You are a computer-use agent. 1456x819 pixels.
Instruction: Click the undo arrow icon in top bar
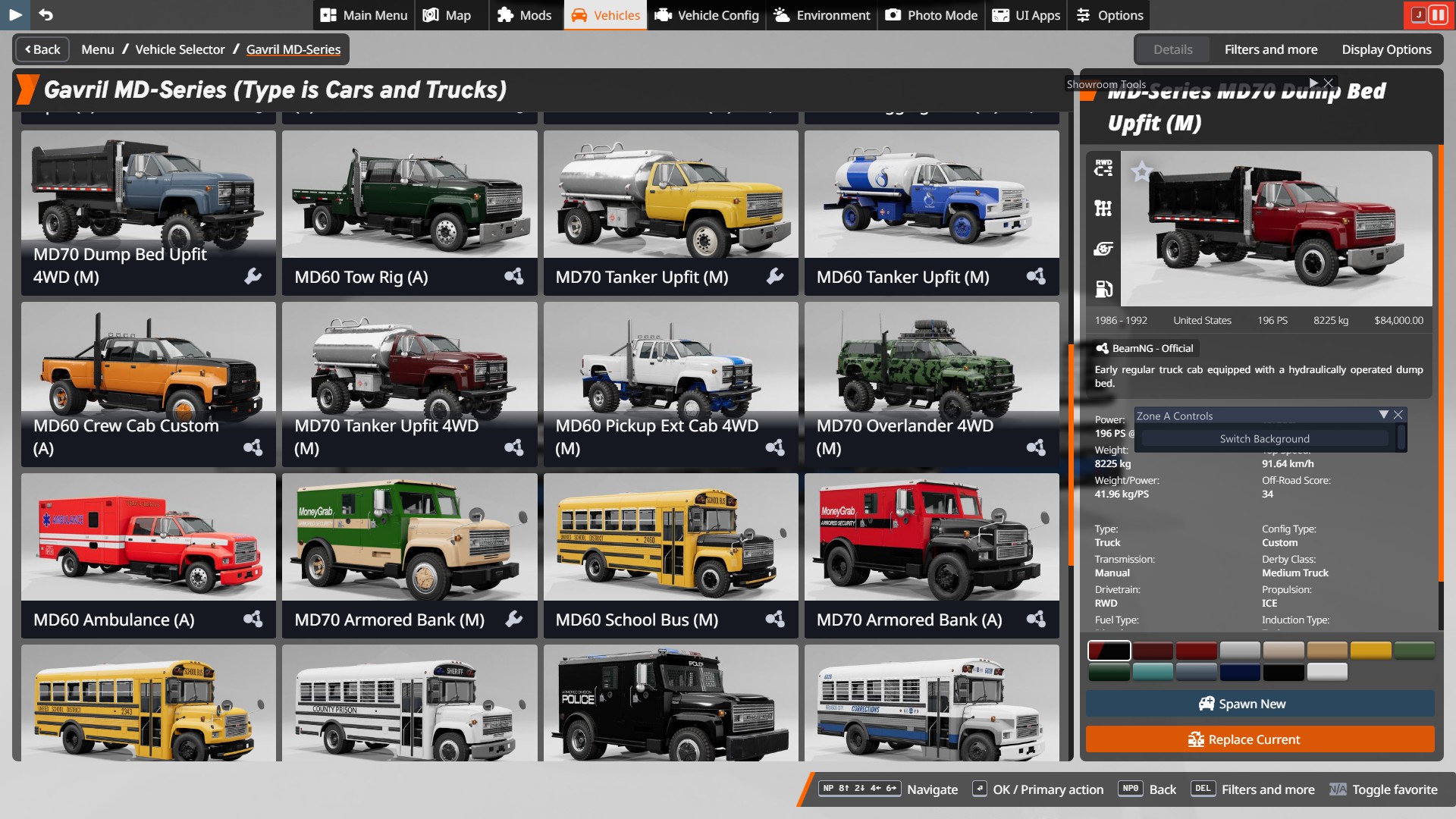45,14
